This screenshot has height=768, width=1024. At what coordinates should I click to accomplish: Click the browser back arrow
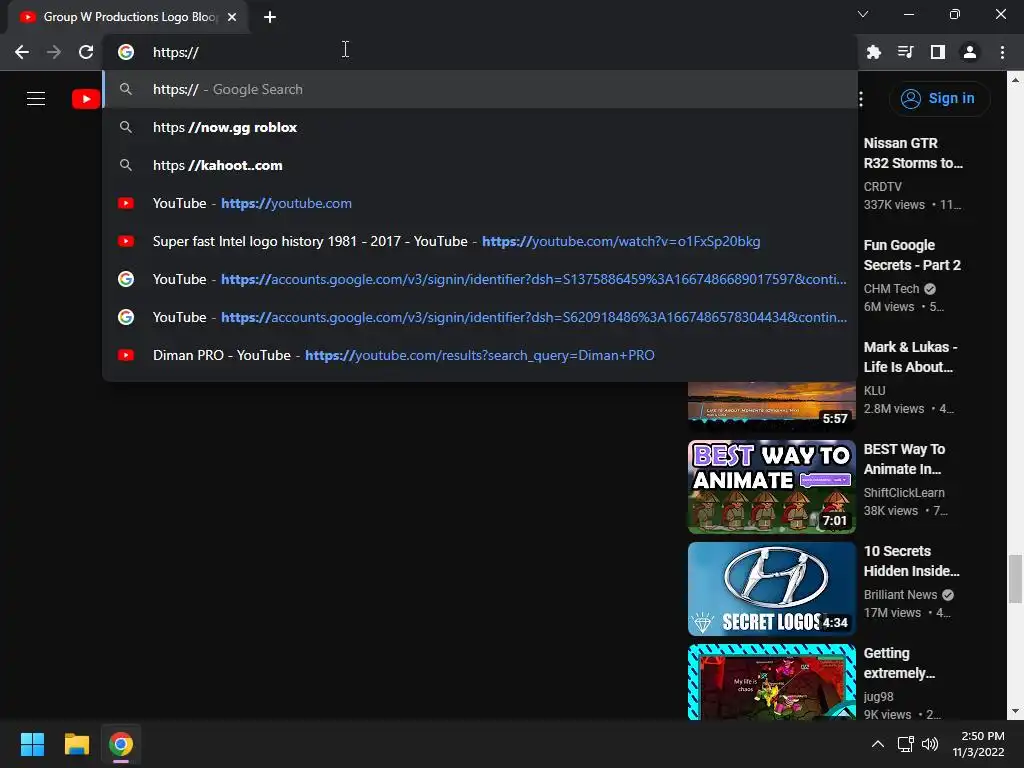click(22, 52)
